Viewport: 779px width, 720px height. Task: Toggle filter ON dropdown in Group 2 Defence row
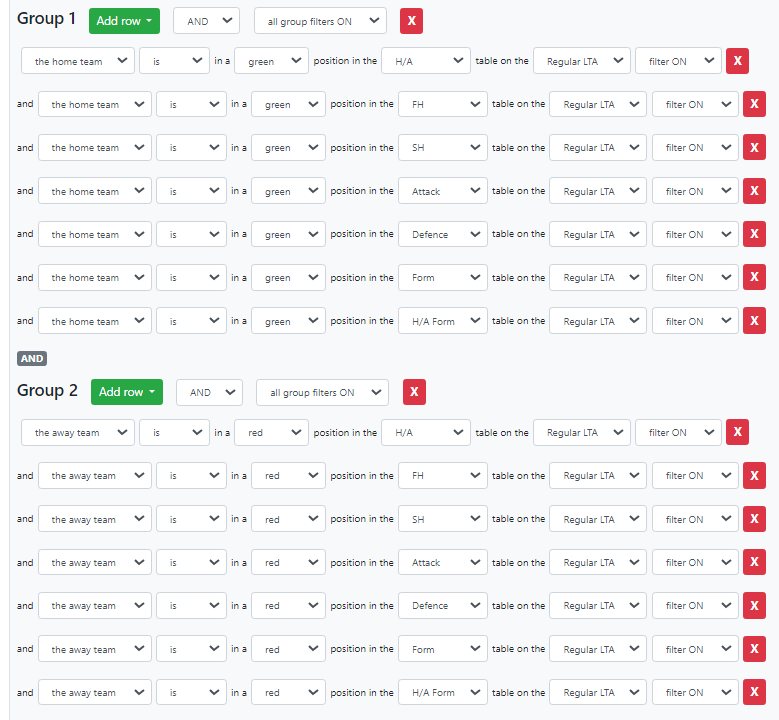coord(695,605)
